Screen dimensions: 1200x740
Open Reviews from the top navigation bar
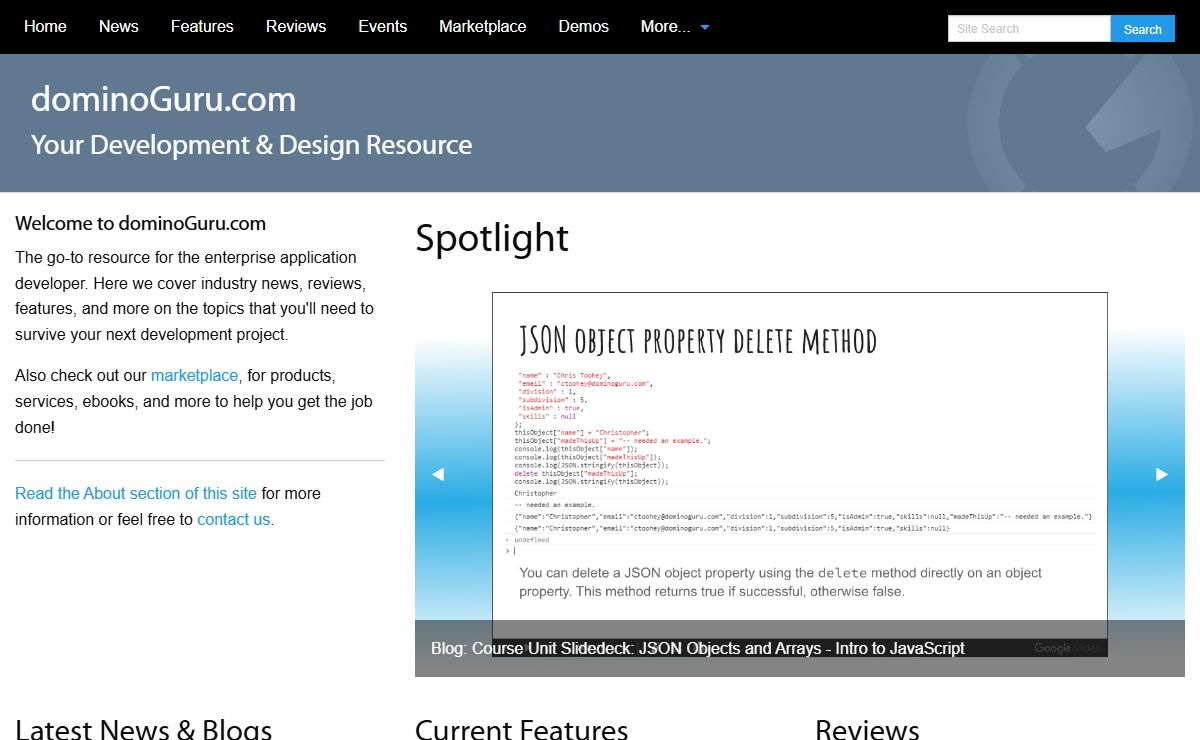pyautogui.click(x=296, y=27)
